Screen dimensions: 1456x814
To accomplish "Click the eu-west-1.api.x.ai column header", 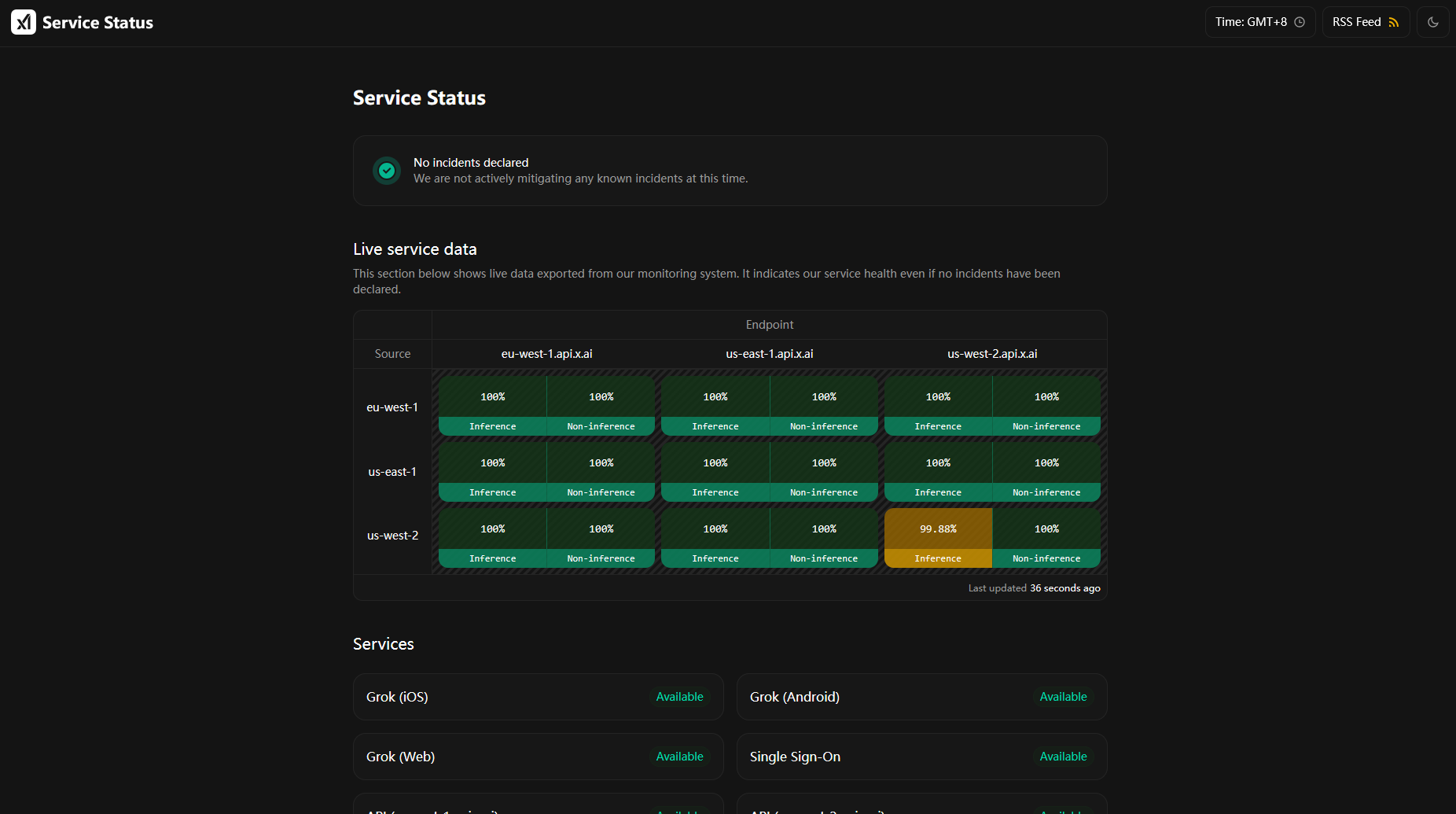I will tap(547, 354).
